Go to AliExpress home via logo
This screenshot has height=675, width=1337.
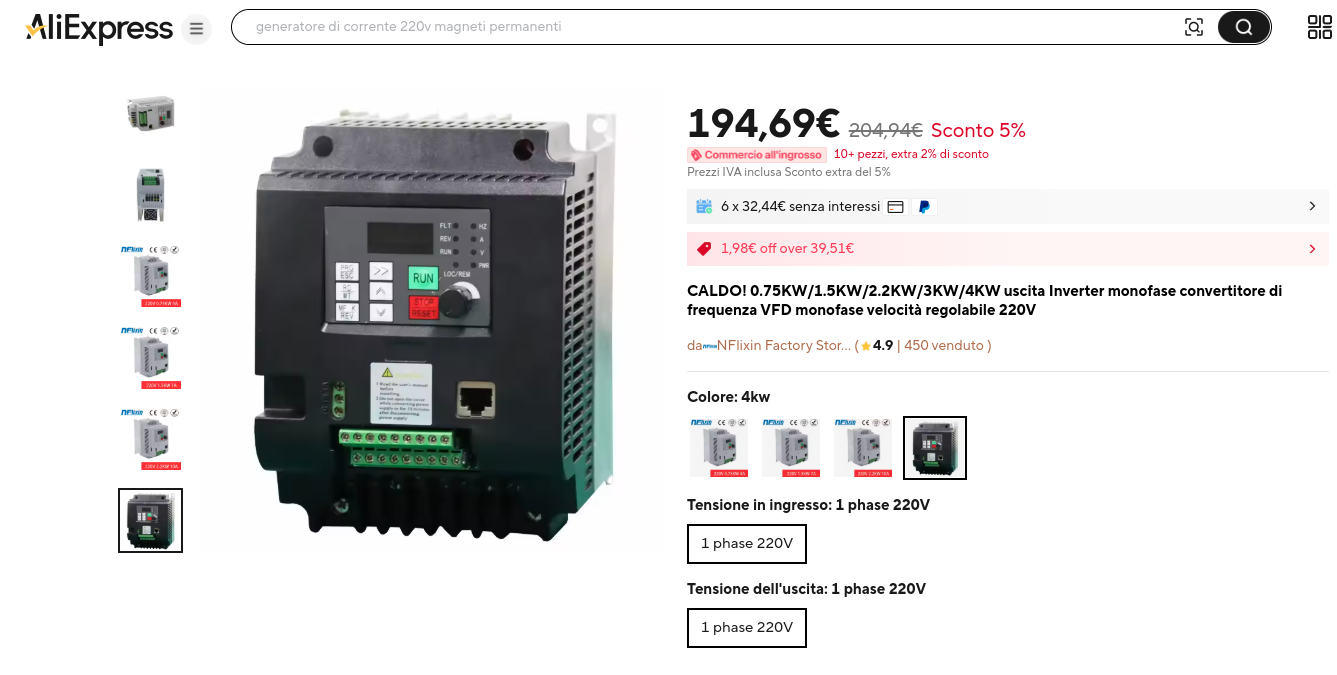pos(99,28)
